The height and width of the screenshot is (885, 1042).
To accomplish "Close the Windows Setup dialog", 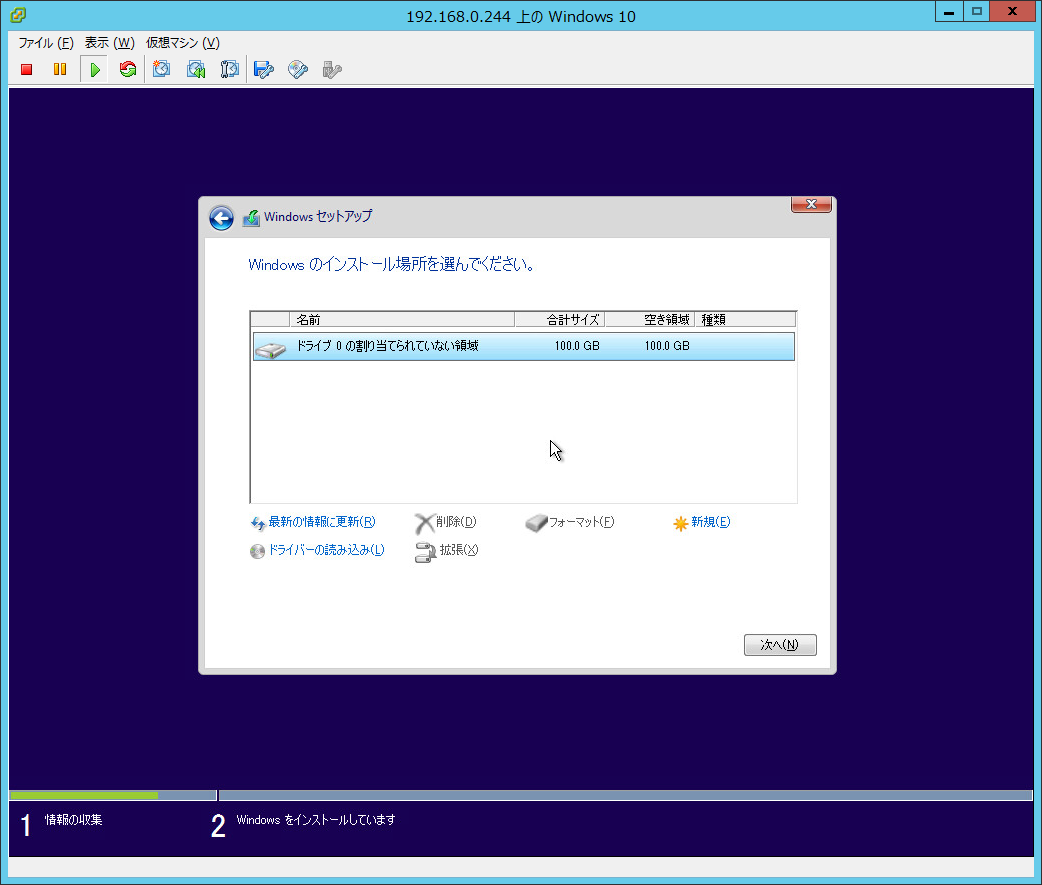I will pos(811,204).
